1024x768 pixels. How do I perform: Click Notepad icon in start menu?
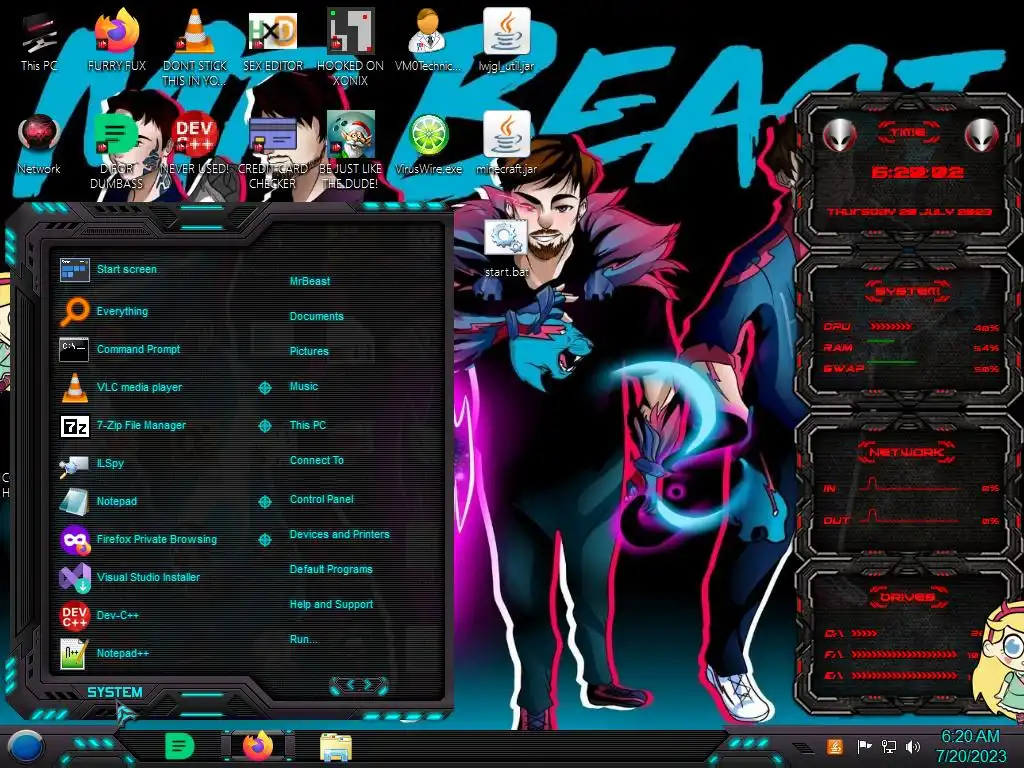[74, 502]
